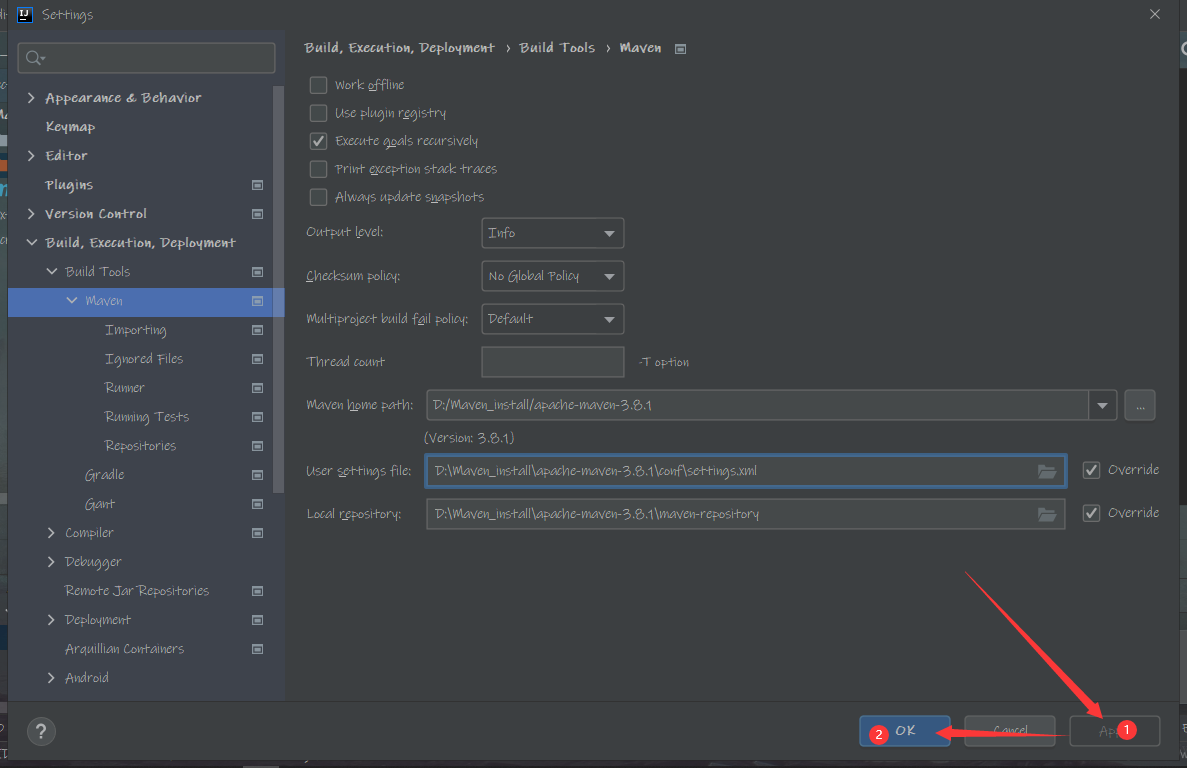The width and height of the screenshot is (1187, 768).
Task: Select Plugins in settings tree
Action: [69, 185]
